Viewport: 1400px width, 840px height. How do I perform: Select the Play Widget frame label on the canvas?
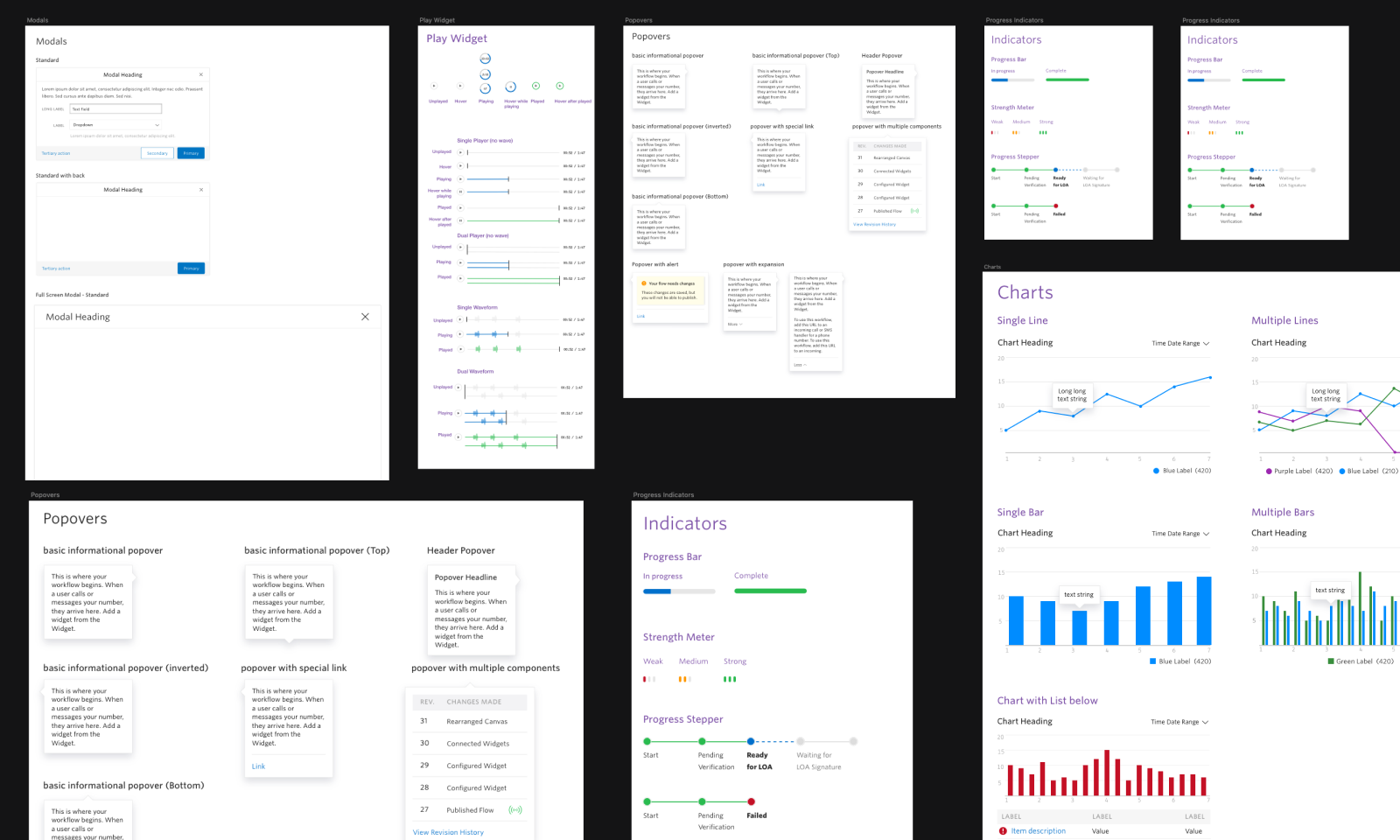click(437, 20)
